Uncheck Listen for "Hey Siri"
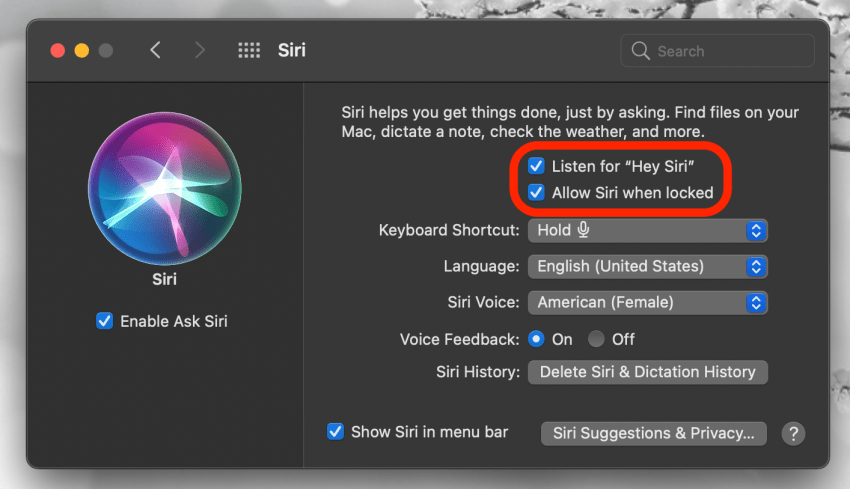The height and width of the screenshot is (489, 850). (x=537, y=166)
